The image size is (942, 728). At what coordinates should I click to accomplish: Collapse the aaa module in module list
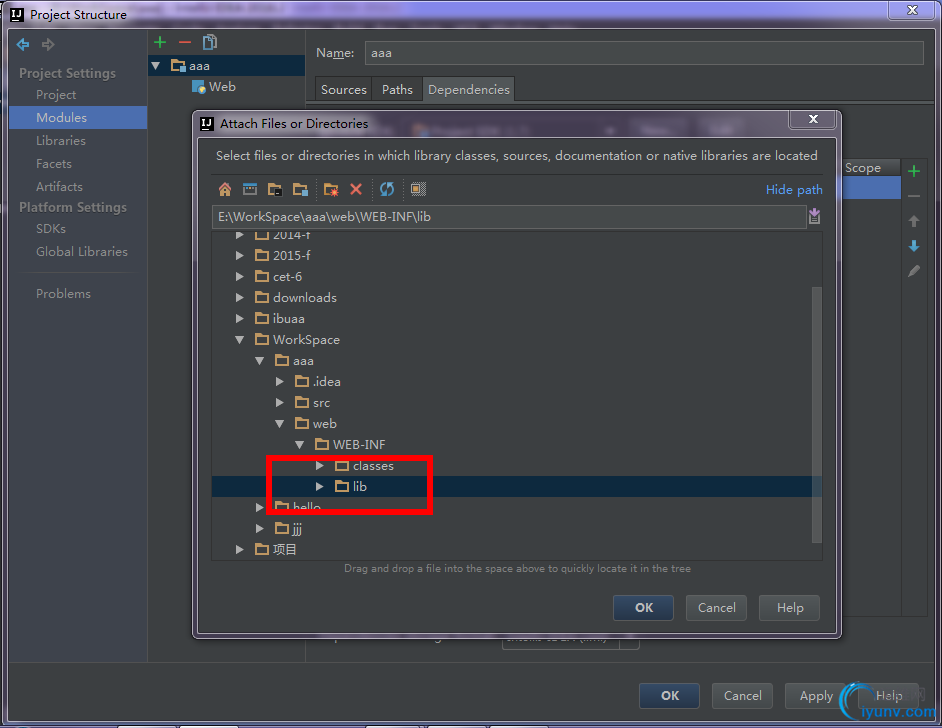156,66
